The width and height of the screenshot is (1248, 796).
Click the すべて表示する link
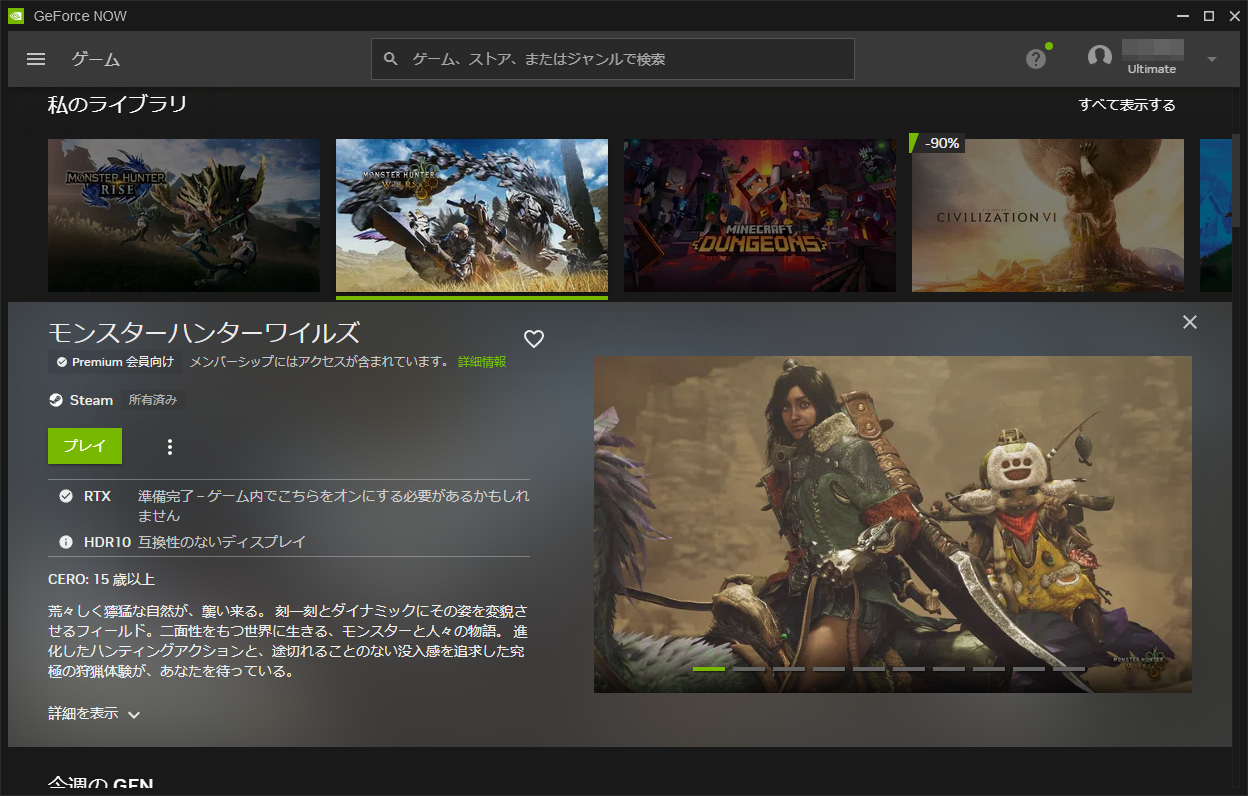tap(1127, 103)
